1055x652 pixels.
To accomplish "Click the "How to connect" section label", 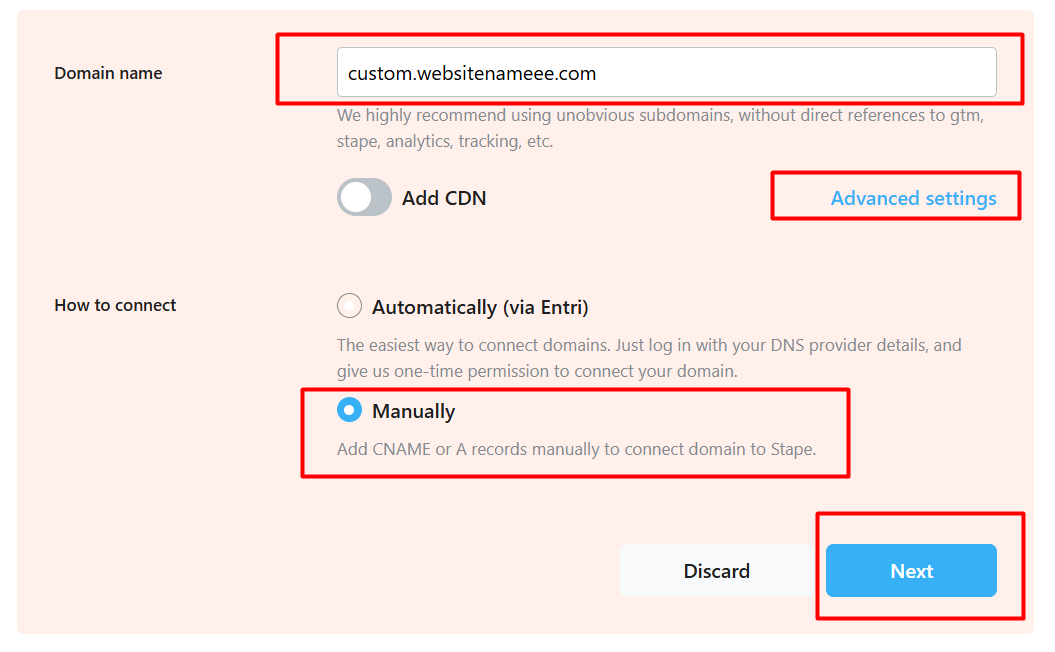I will click(x=115, y=305).
